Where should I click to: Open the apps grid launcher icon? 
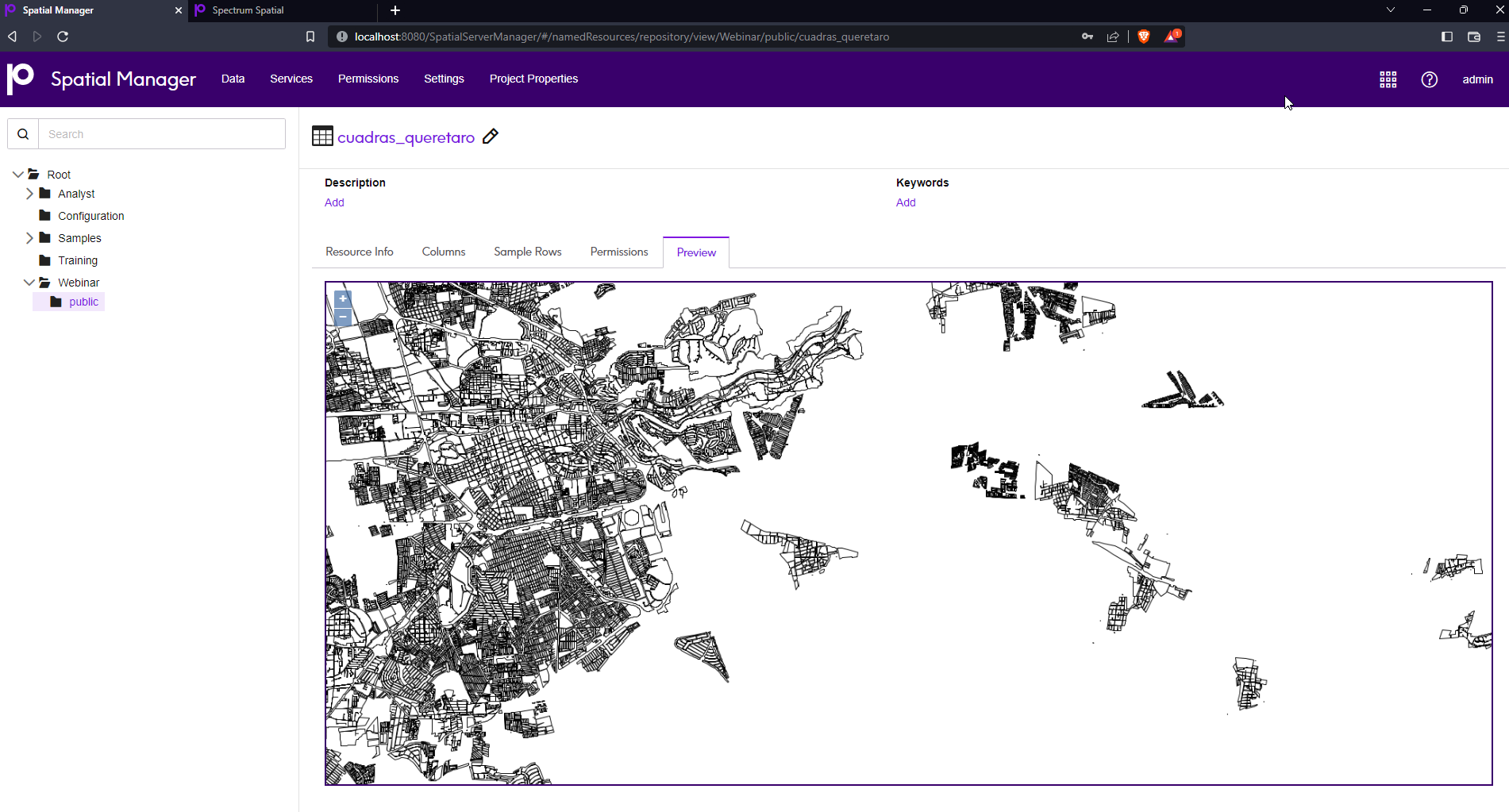tap(1388, 79)
